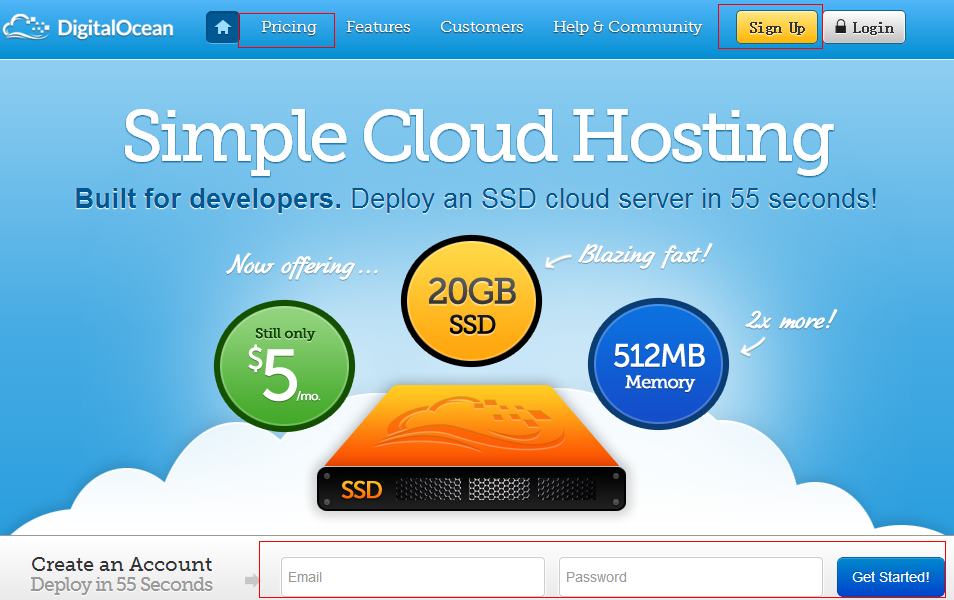
Task: Focus the Password input field
Action: click(x=690, y=577)
